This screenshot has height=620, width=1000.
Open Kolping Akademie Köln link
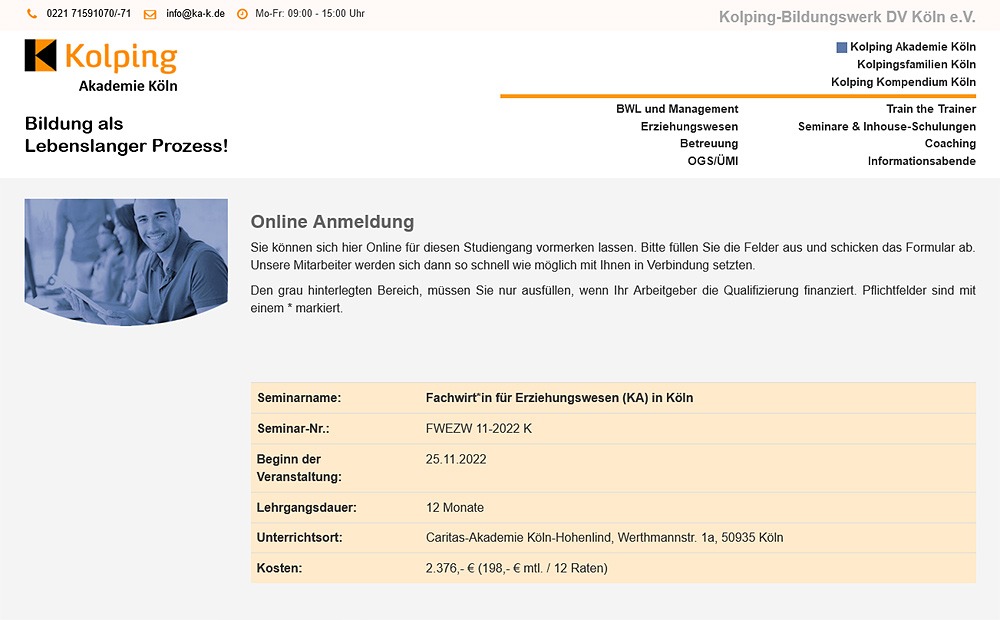pos(913,47)
